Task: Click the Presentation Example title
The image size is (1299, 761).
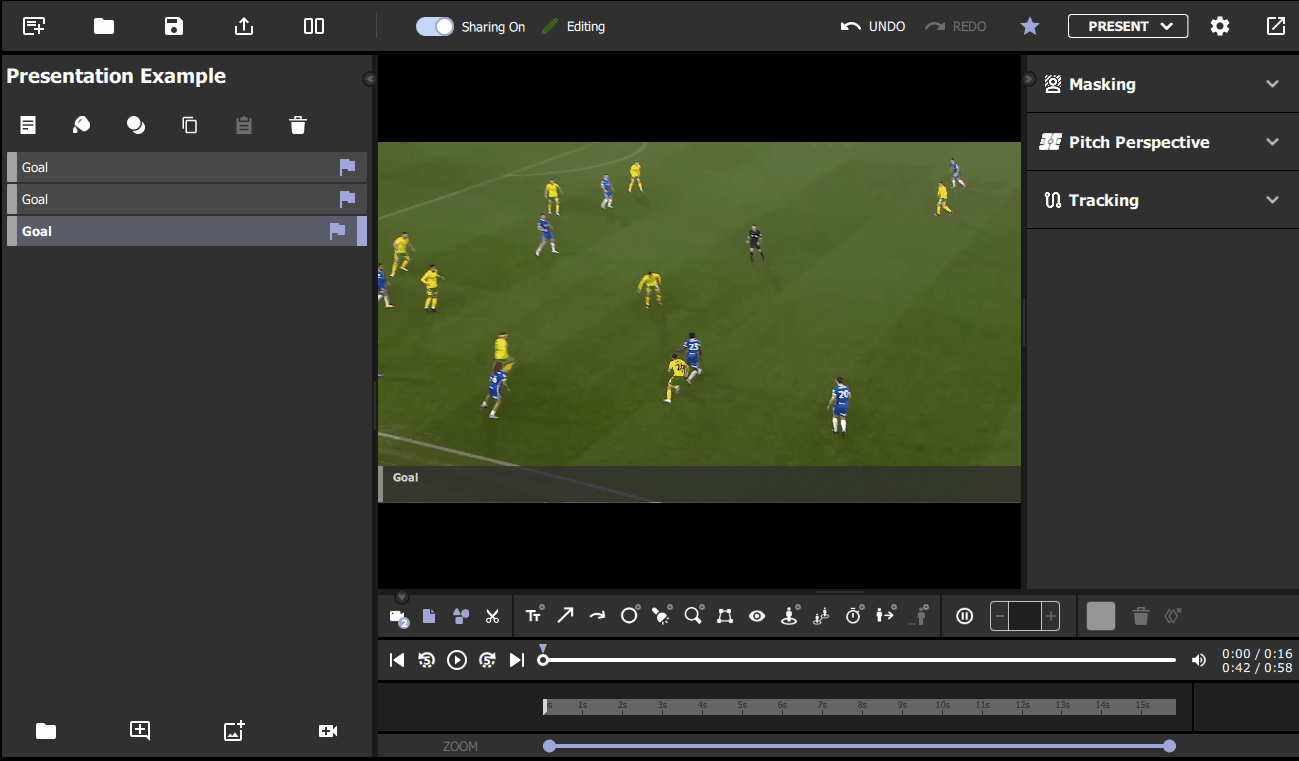Action: pyautogui.click(x=116, y=76)
